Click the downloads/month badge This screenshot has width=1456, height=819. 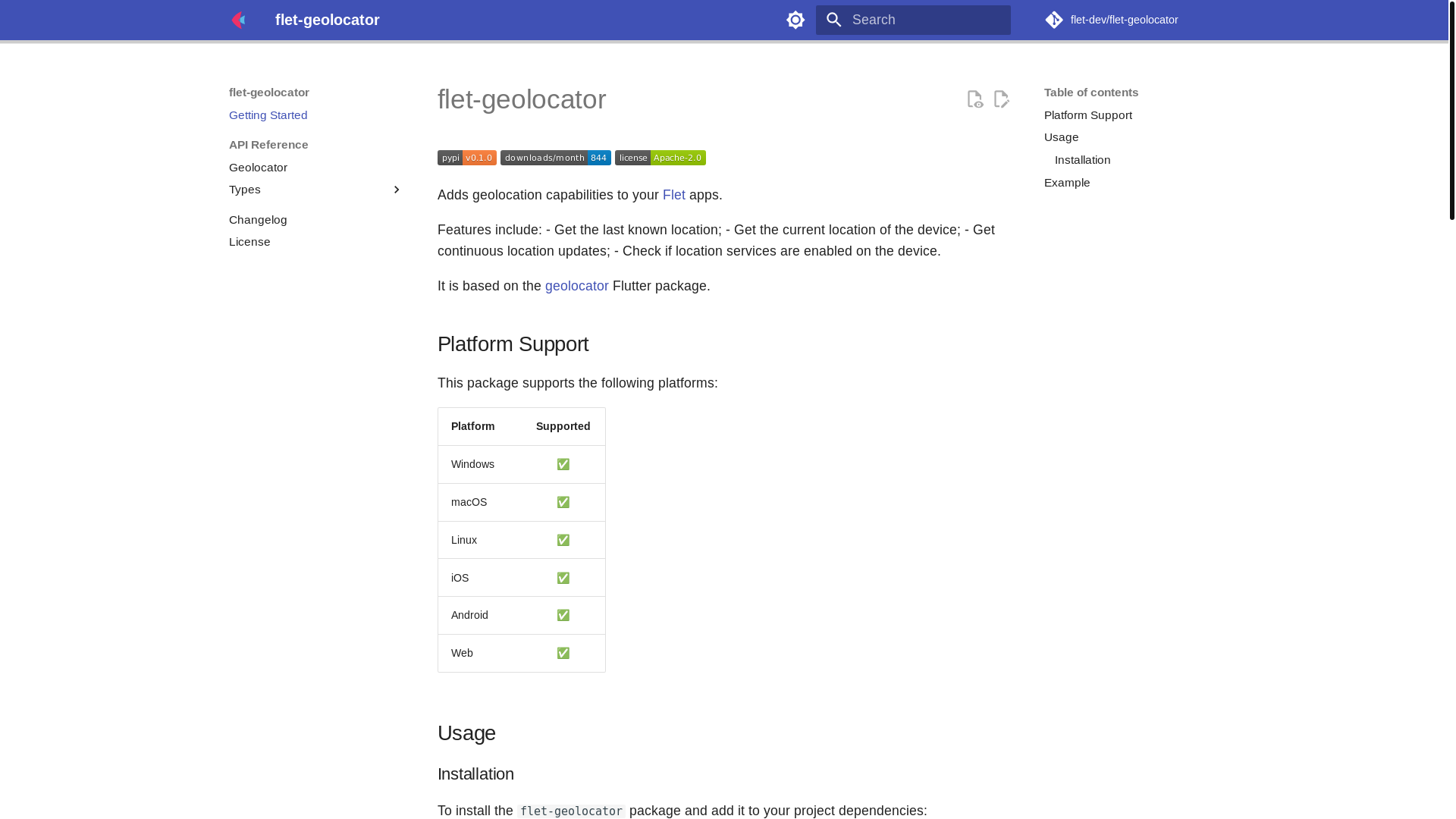point(556,158)
